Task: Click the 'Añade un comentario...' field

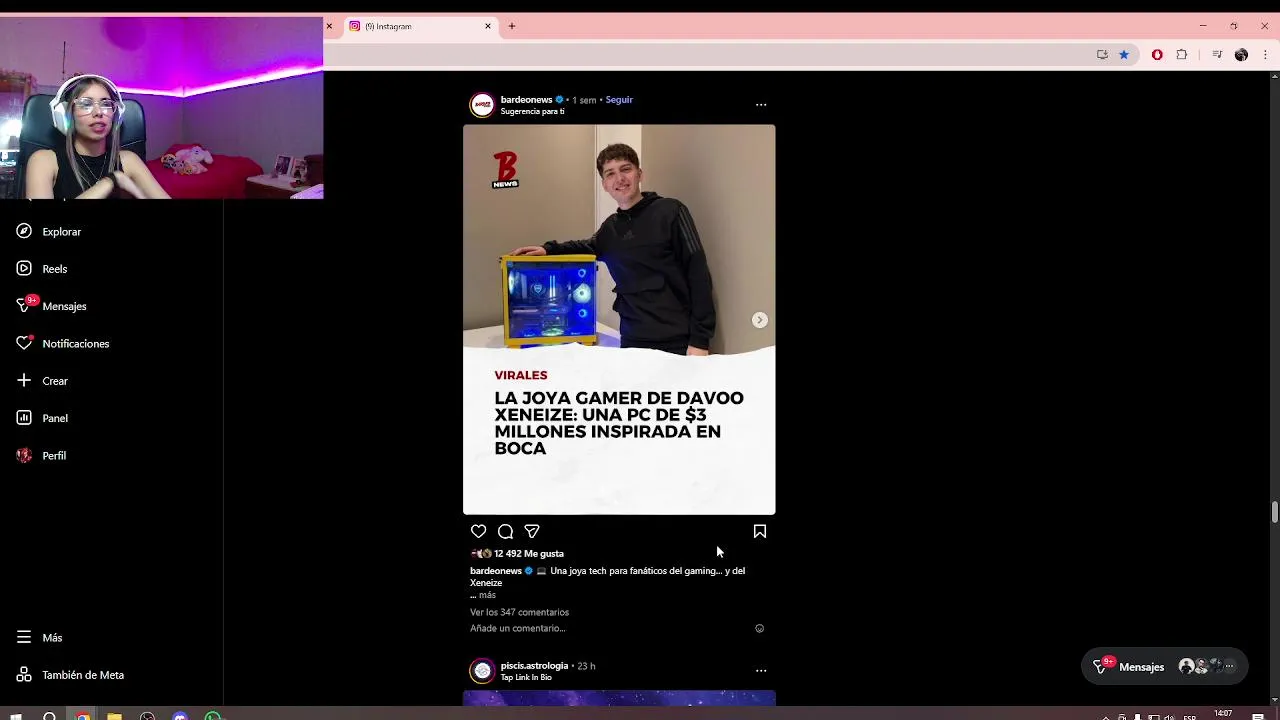Action: (x=608, y=628)
